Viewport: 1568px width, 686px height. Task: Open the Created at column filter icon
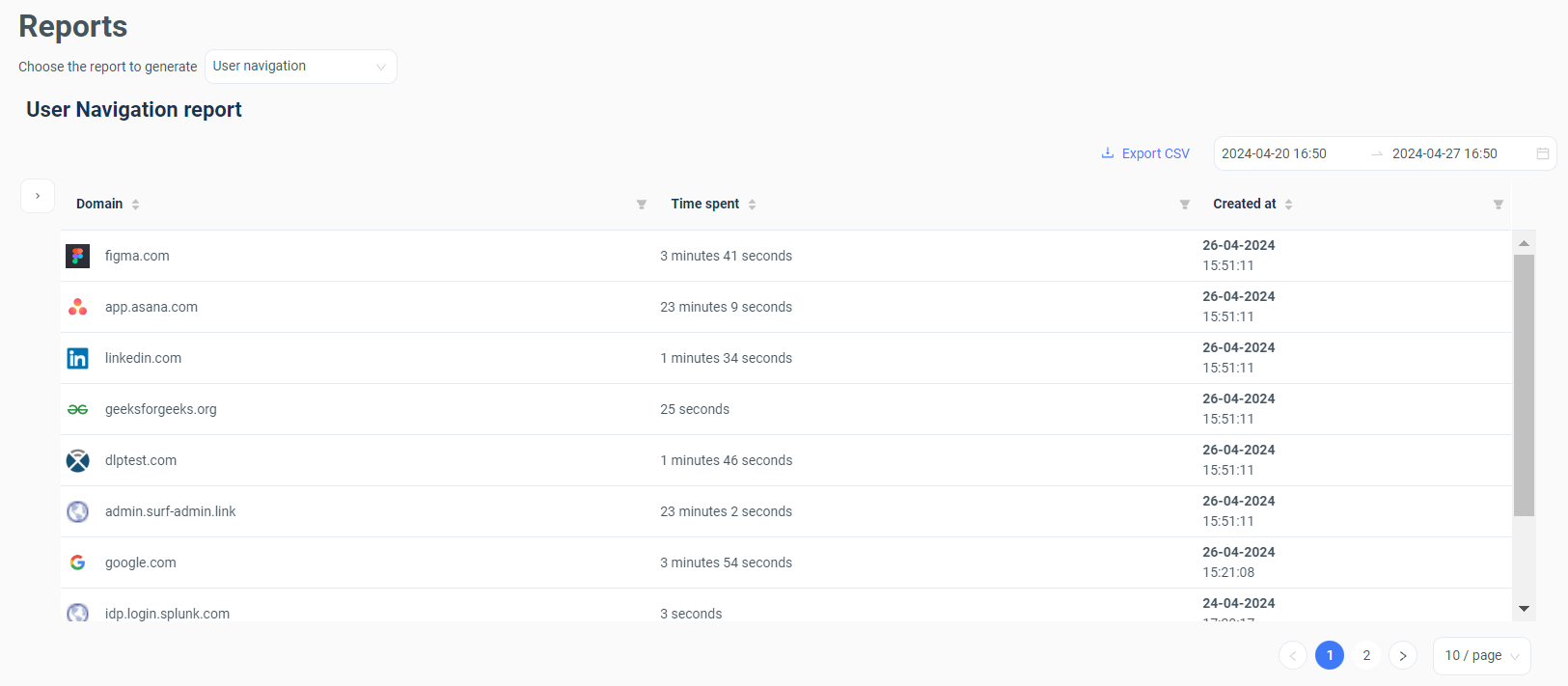coord(1499,205)
